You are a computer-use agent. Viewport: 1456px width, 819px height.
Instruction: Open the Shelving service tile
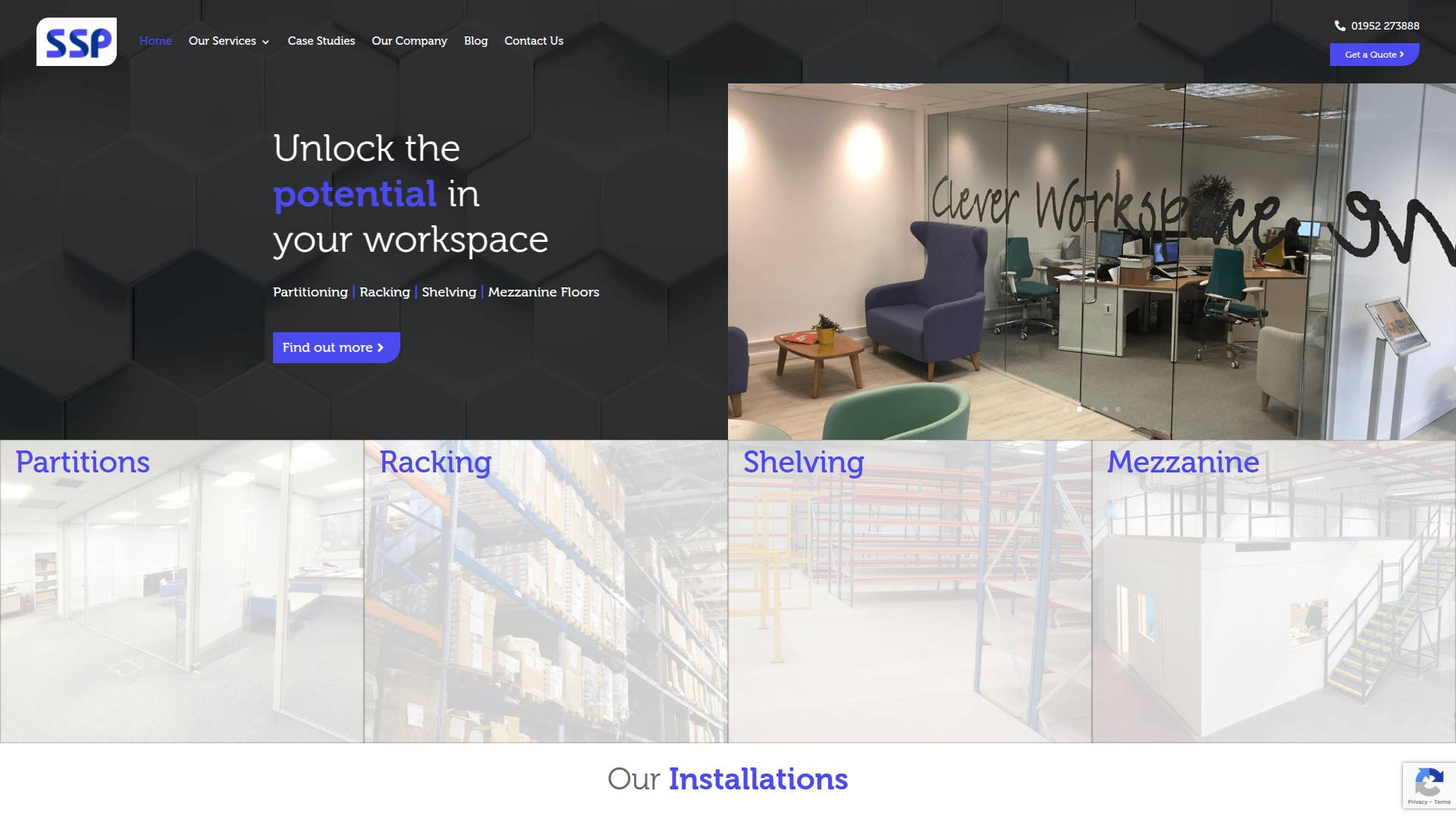(x=910, y=591)
